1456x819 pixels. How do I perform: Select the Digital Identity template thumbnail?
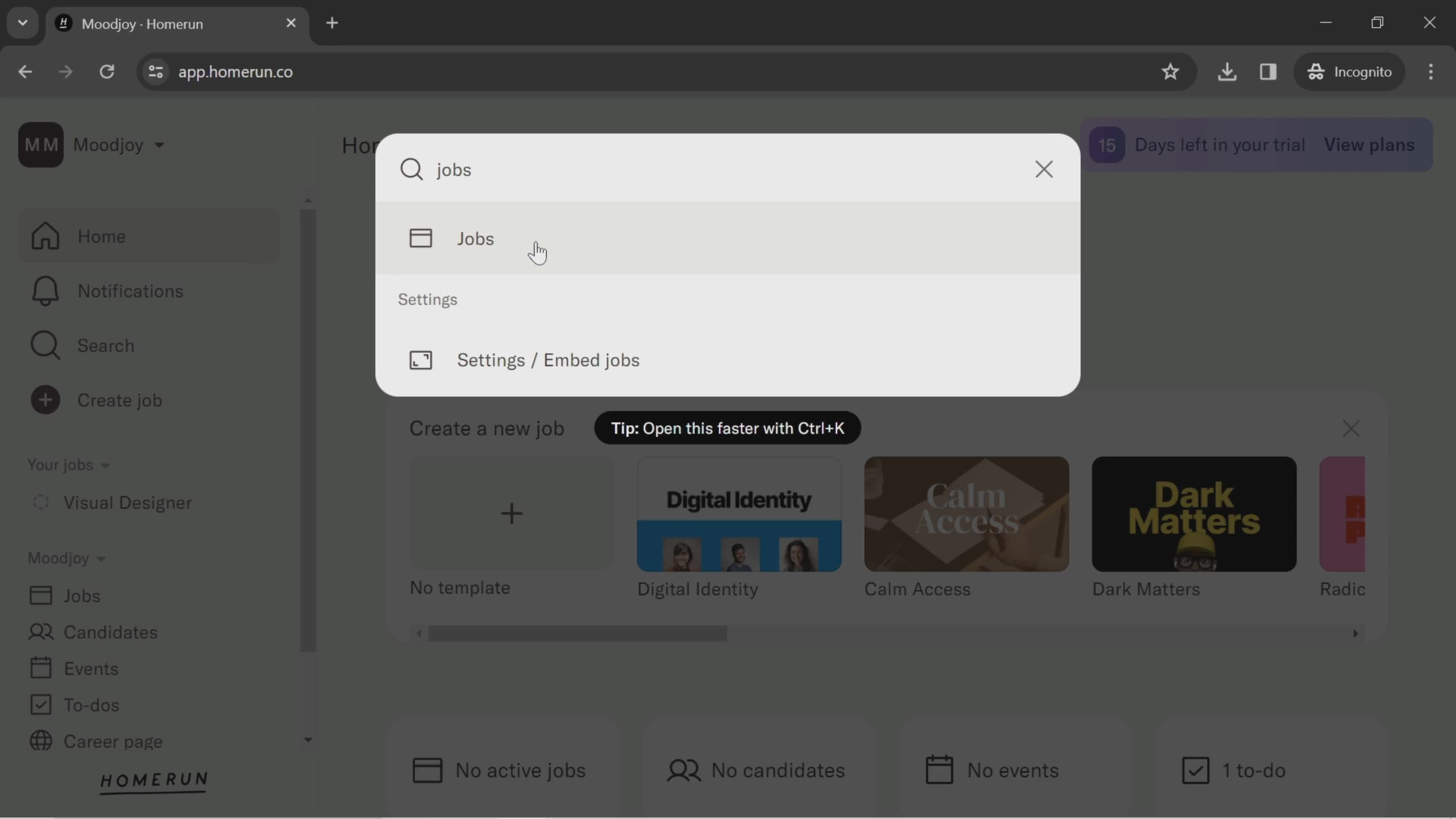739,513
